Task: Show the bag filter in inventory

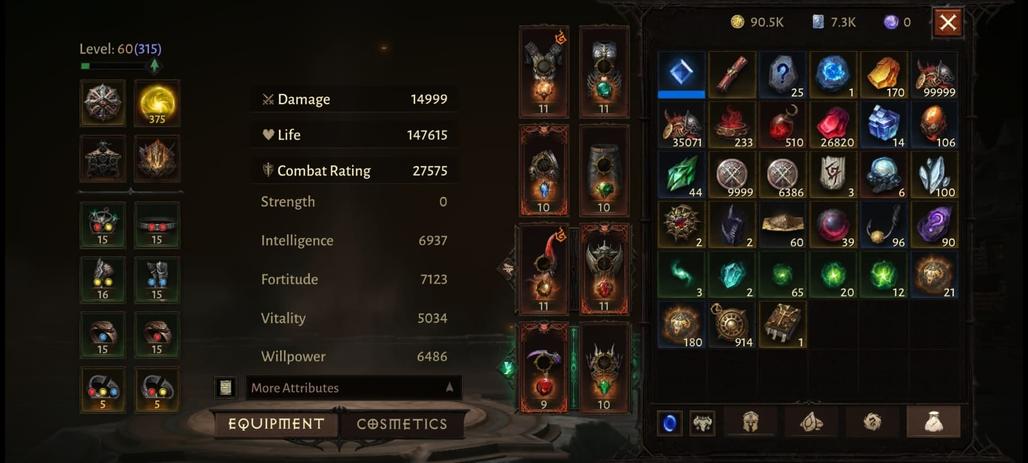Action: click(x=933, y=422)
